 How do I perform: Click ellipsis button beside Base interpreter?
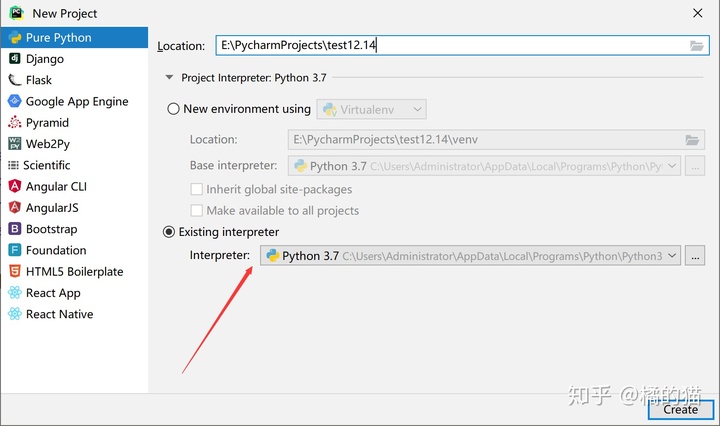pyautogui.click(x=695, y=166)
